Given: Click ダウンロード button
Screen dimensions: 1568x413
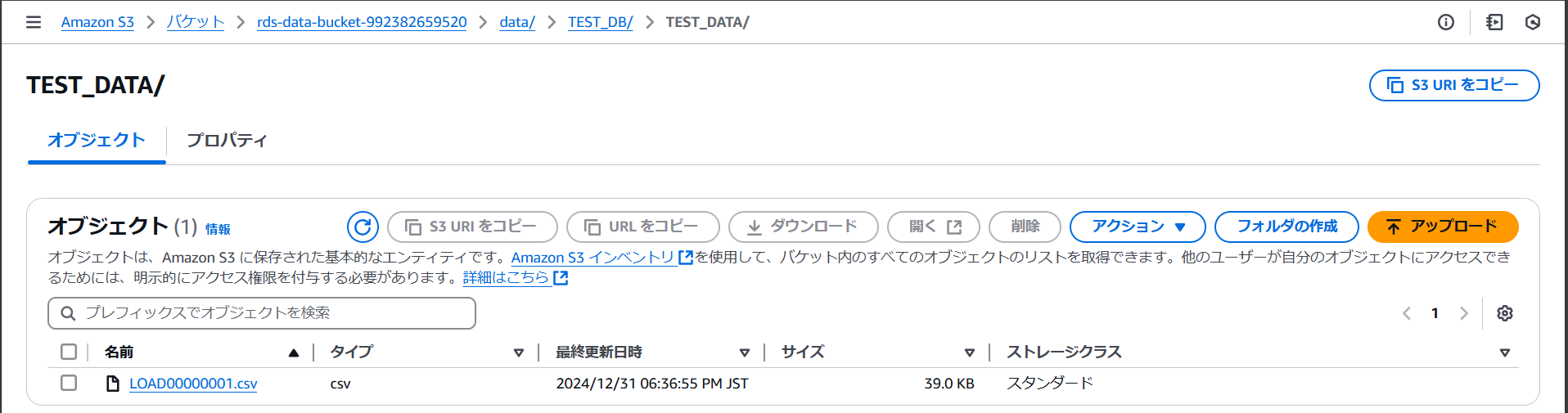Looking at the screenshot, I should click(803, 227).
